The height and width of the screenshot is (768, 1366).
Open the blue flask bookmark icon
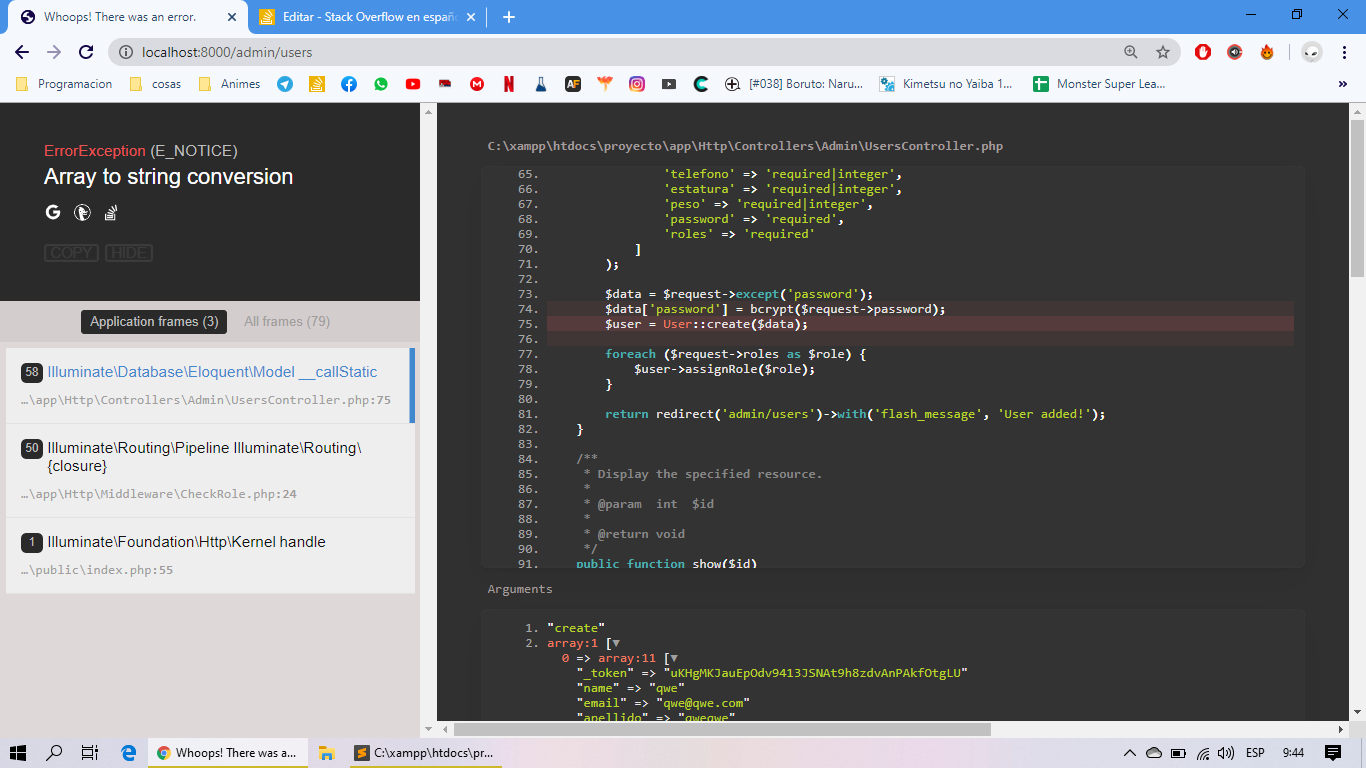point(541,84)
